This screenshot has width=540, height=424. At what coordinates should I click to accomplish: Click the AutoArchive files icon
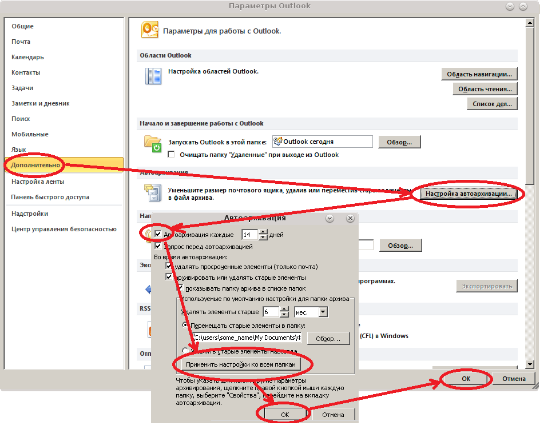[x=153, y=193]
